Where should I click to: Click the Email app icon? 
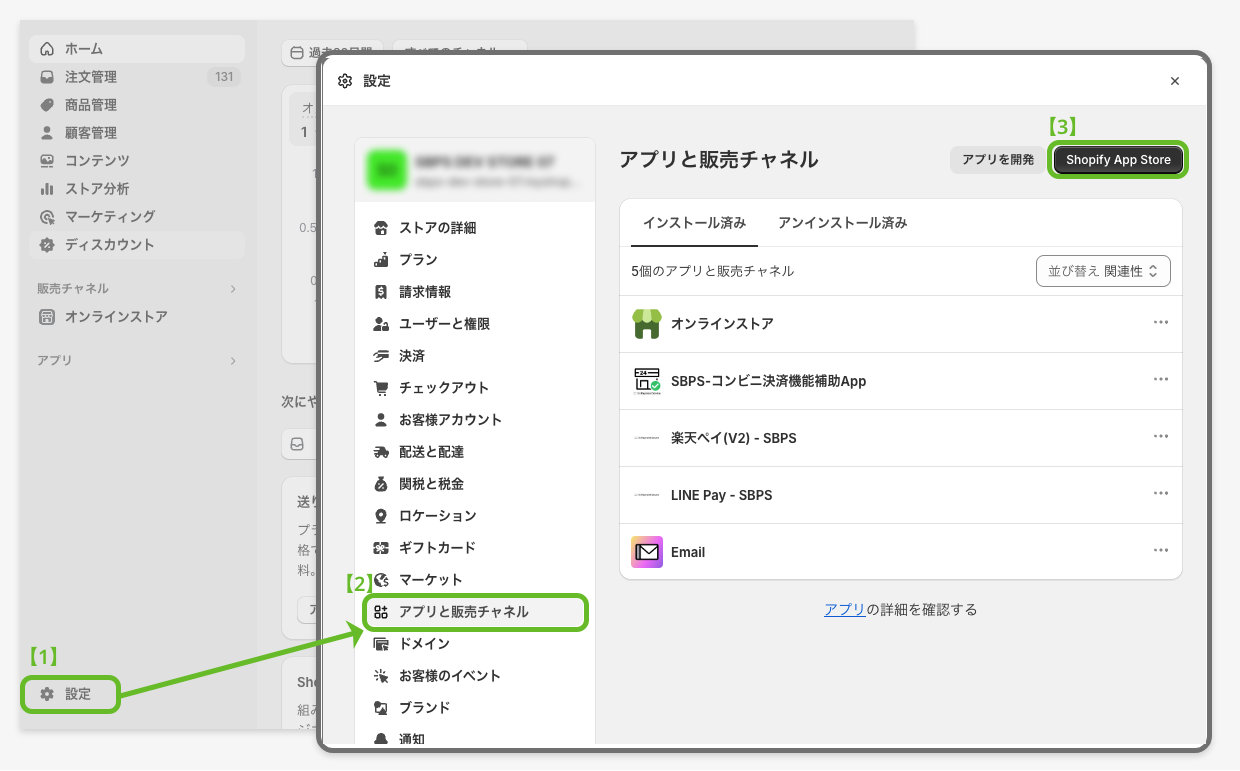tap(647, 552)
